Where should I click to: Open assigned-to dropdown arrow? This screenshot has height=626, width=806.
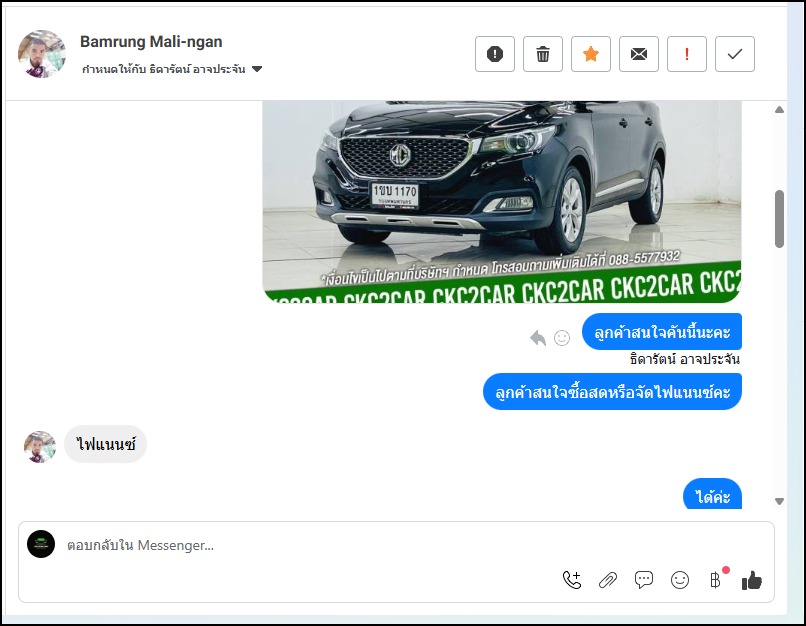click(257, 69)
